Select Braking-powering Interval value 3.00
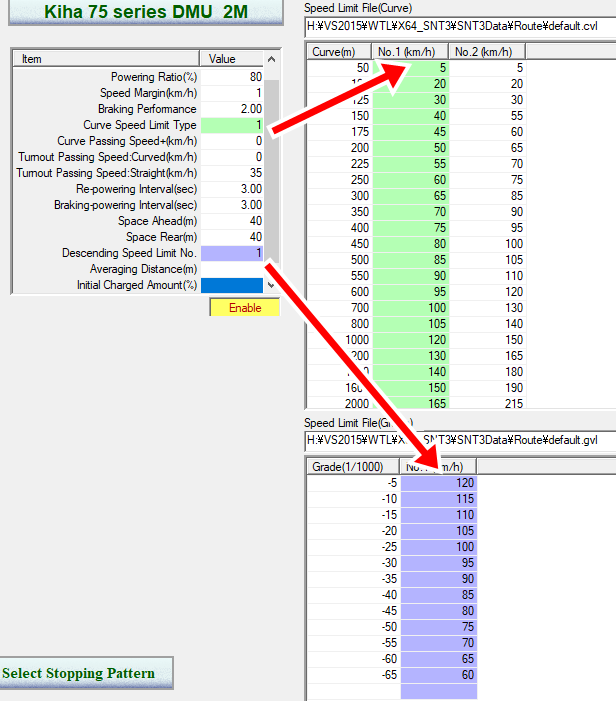616x701 pixels. [x=232, y=205]
